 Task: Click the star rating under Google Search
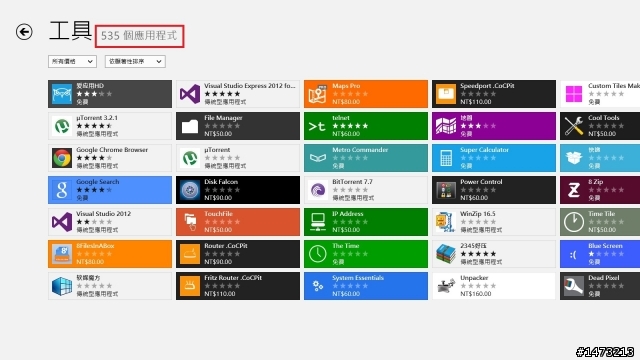click(x=94, y=190)
